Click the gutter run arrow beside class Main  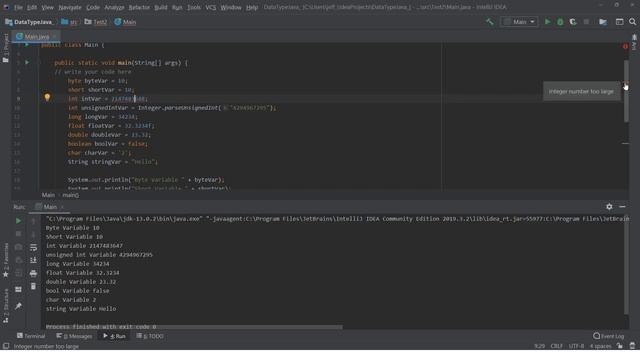tap(27, 44)
